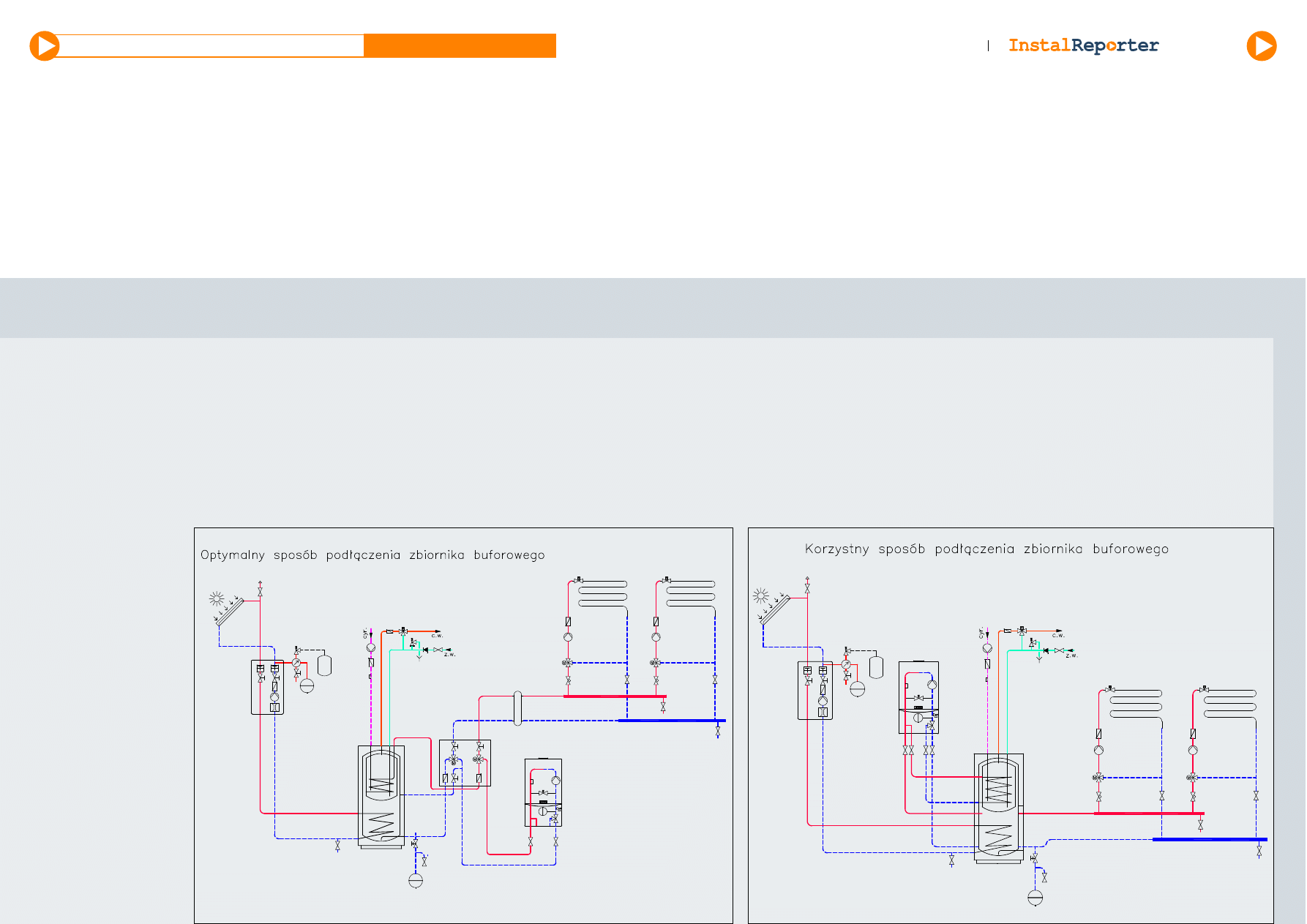Click the white header bar segment
Viewport: 1307px width, 924px height.
[211, 45]
